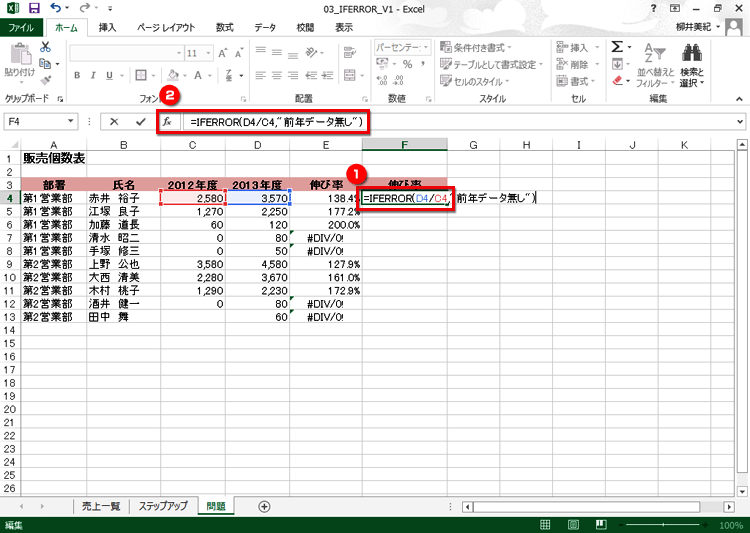Click the zoom slider in status bar
This screenshot has height=533, width=750.
point(664,525)
